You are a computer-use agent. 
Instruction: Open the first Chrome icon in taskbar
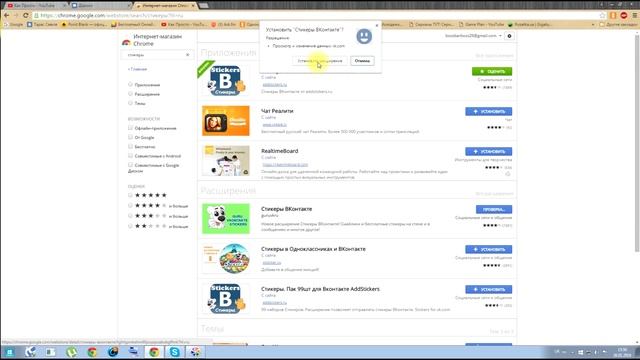(x=92, y=352)
